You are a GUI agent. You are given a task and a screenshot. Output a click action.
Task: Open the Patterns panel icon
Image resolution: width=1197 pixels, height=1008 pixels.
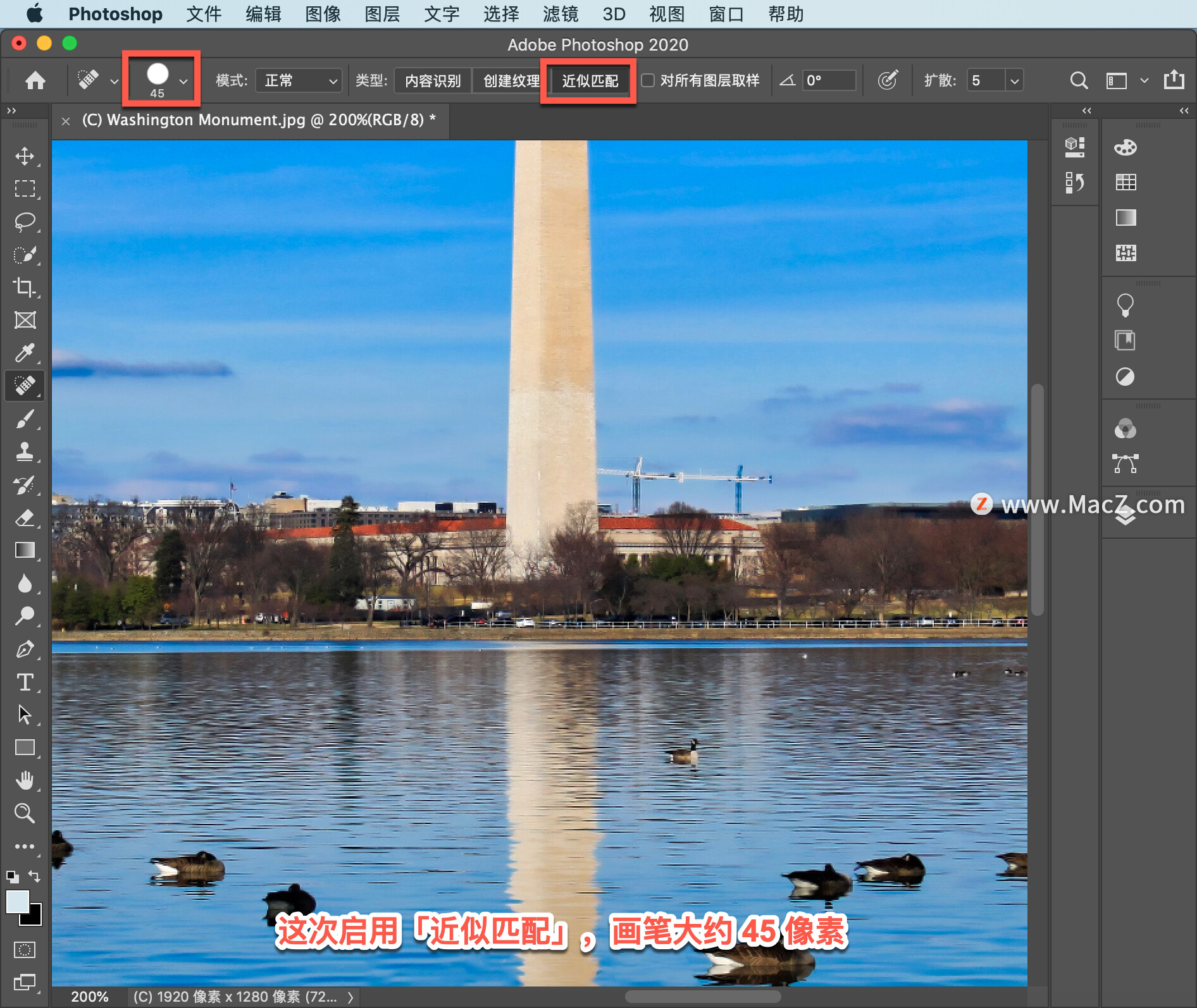point(1126,254)
